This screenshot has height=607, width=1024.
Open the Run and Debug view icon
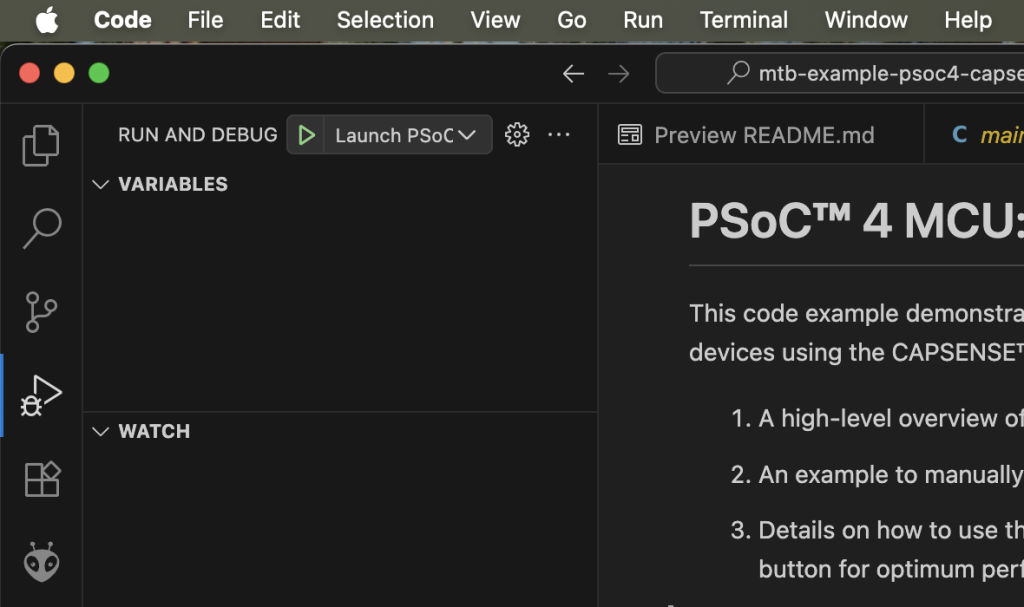point(41,395)
